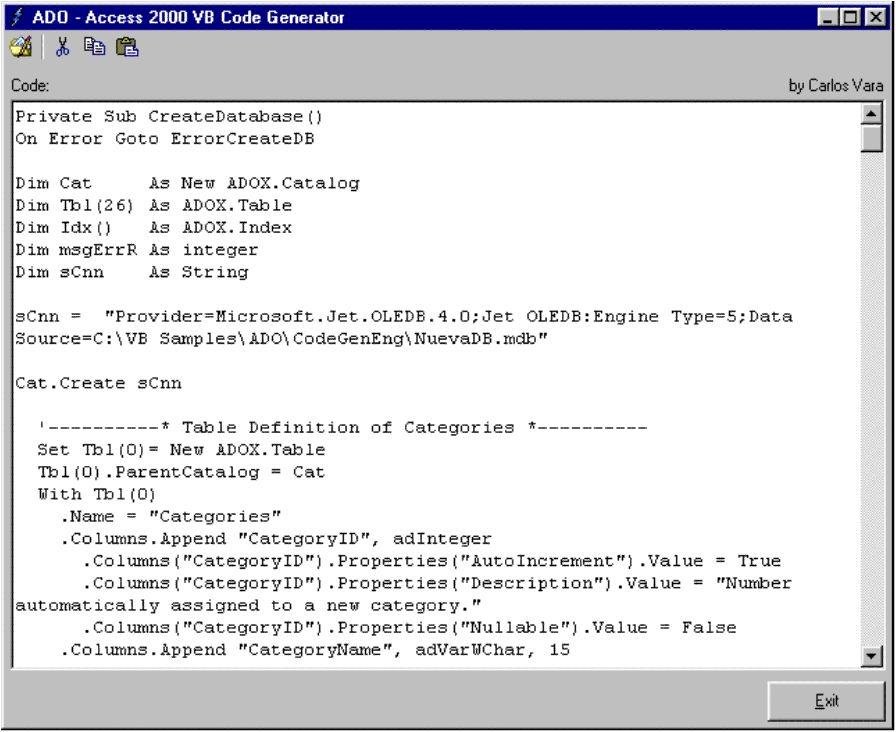Click "automatically assigned to a new category."
This screenshot has width=896, height=732.
click(249, 606)
